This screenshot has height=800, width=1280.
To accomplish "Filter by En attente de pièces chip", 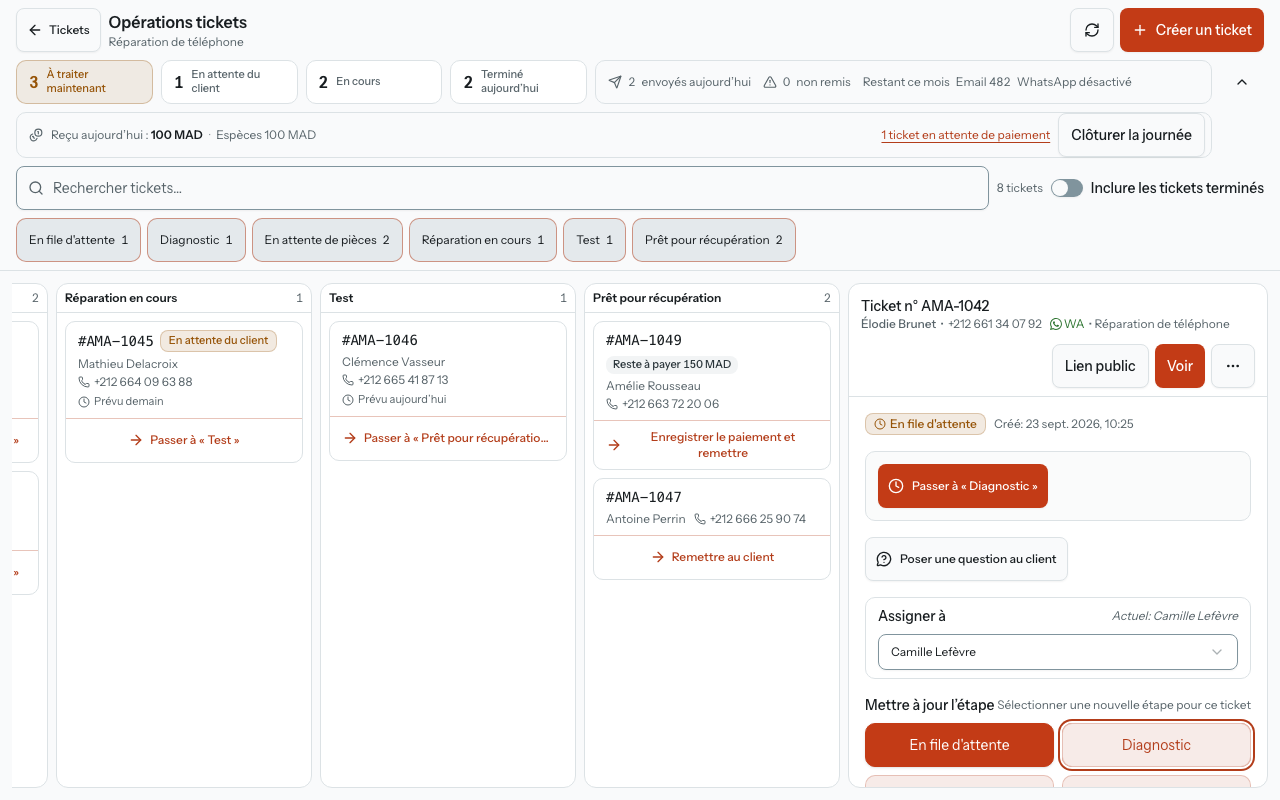I will (327, 240).
